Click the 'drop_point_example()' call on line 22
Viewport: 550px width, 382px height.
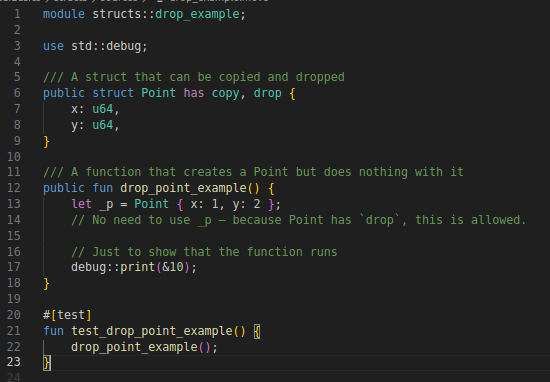pos(141,347)
